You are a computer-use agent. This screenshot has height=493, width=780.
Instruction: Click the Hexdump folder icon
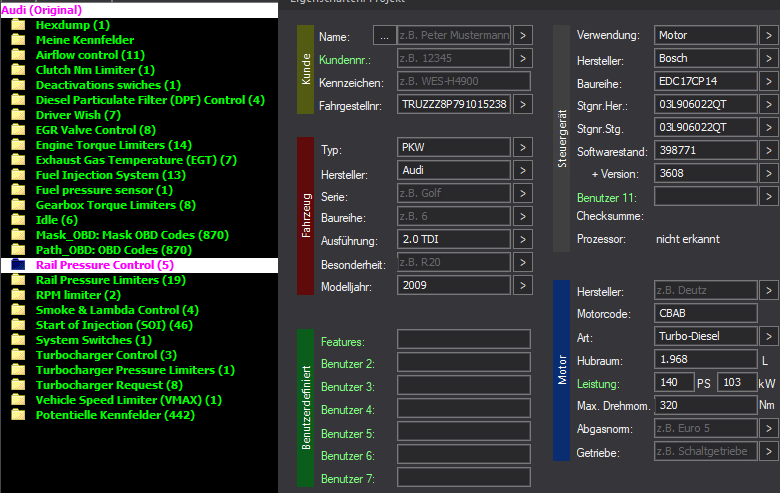tap(18, 25)
